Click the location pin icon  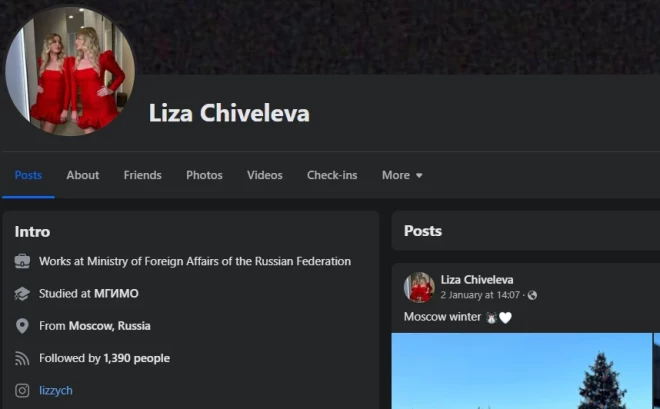click(x=22, y=326)
